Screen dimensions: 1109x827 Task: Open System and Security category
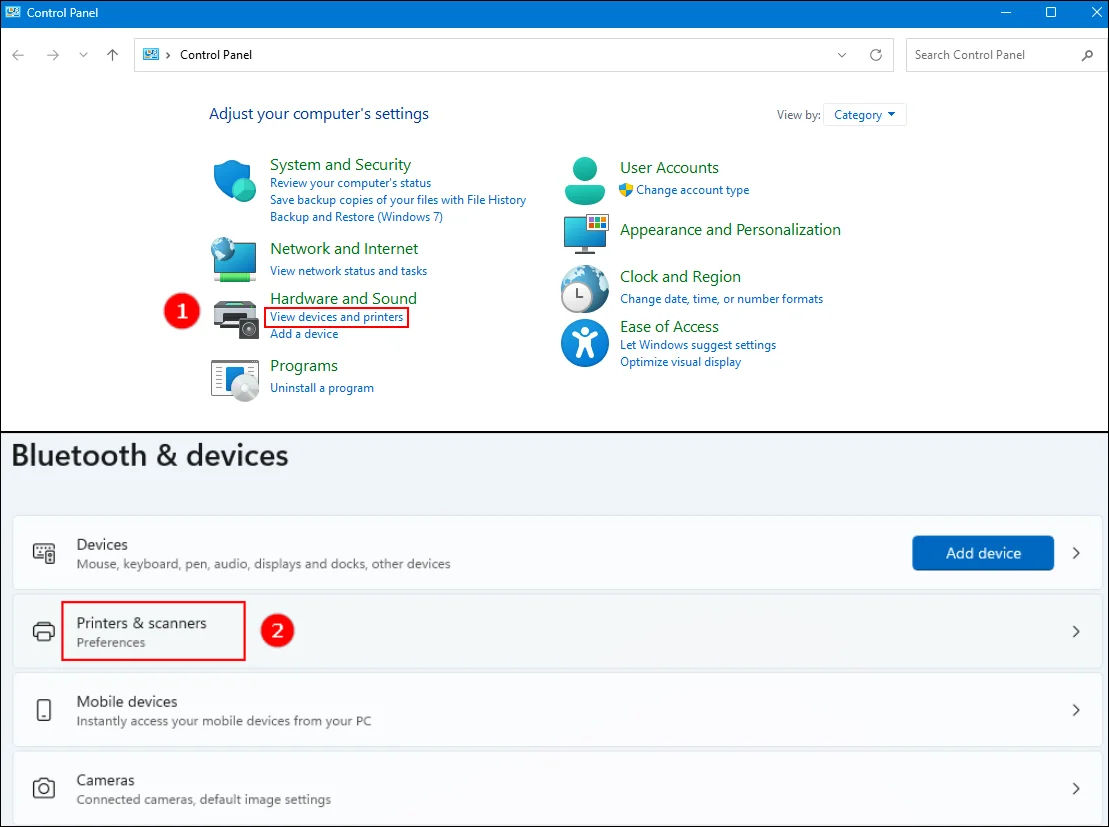(340, 165)
